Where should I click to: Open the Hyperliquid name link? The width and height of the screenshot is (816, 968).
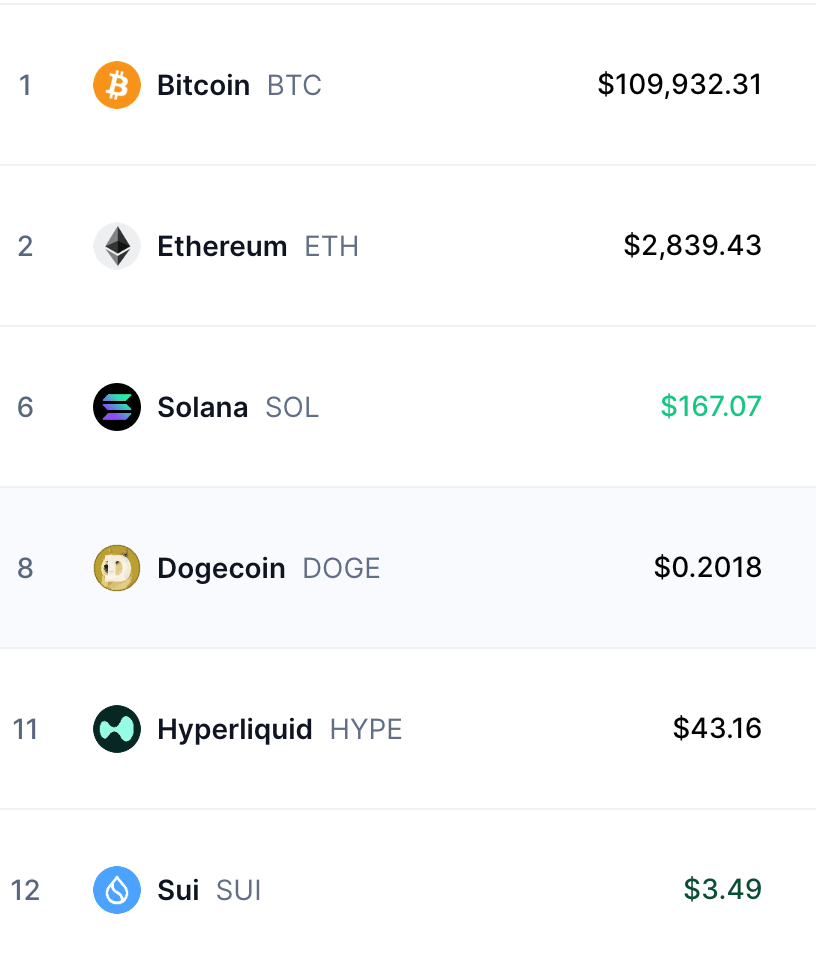(x=235, y=730)
